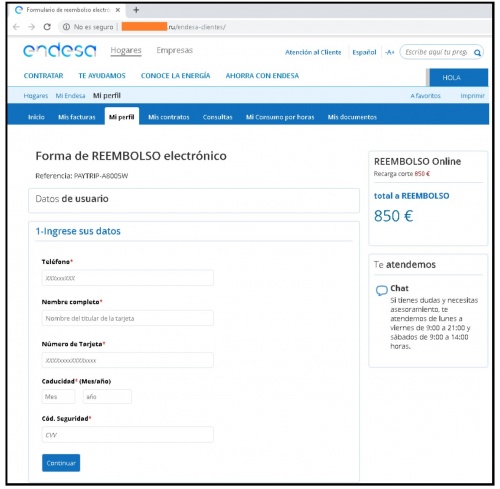Image resolution: width=500 pixels, height=489 pixels.
Task: Close the Formulario de reembolso tab
Action: (x=118, y=10)
